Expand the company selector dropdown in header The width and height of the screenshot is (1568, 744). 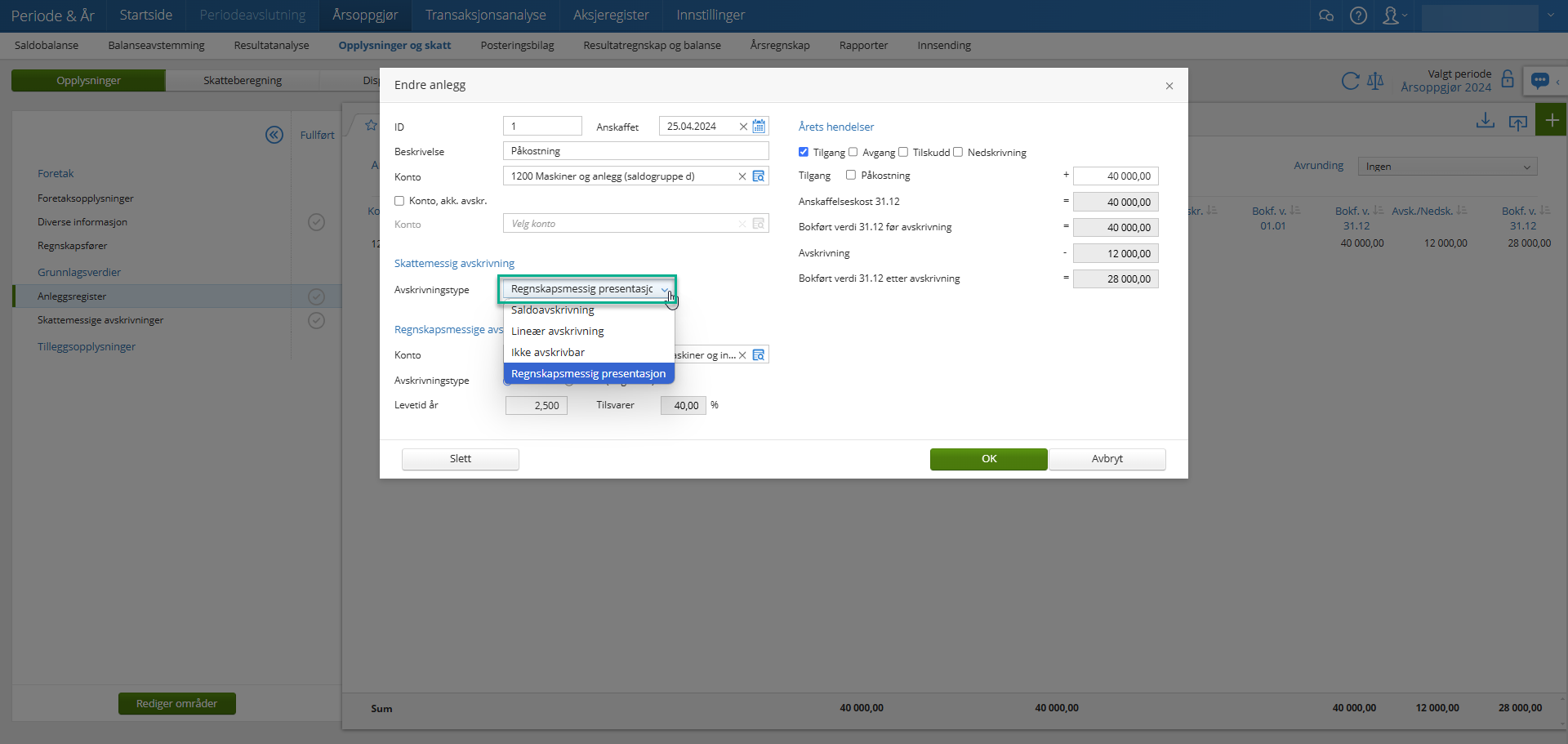[1550, 16]
